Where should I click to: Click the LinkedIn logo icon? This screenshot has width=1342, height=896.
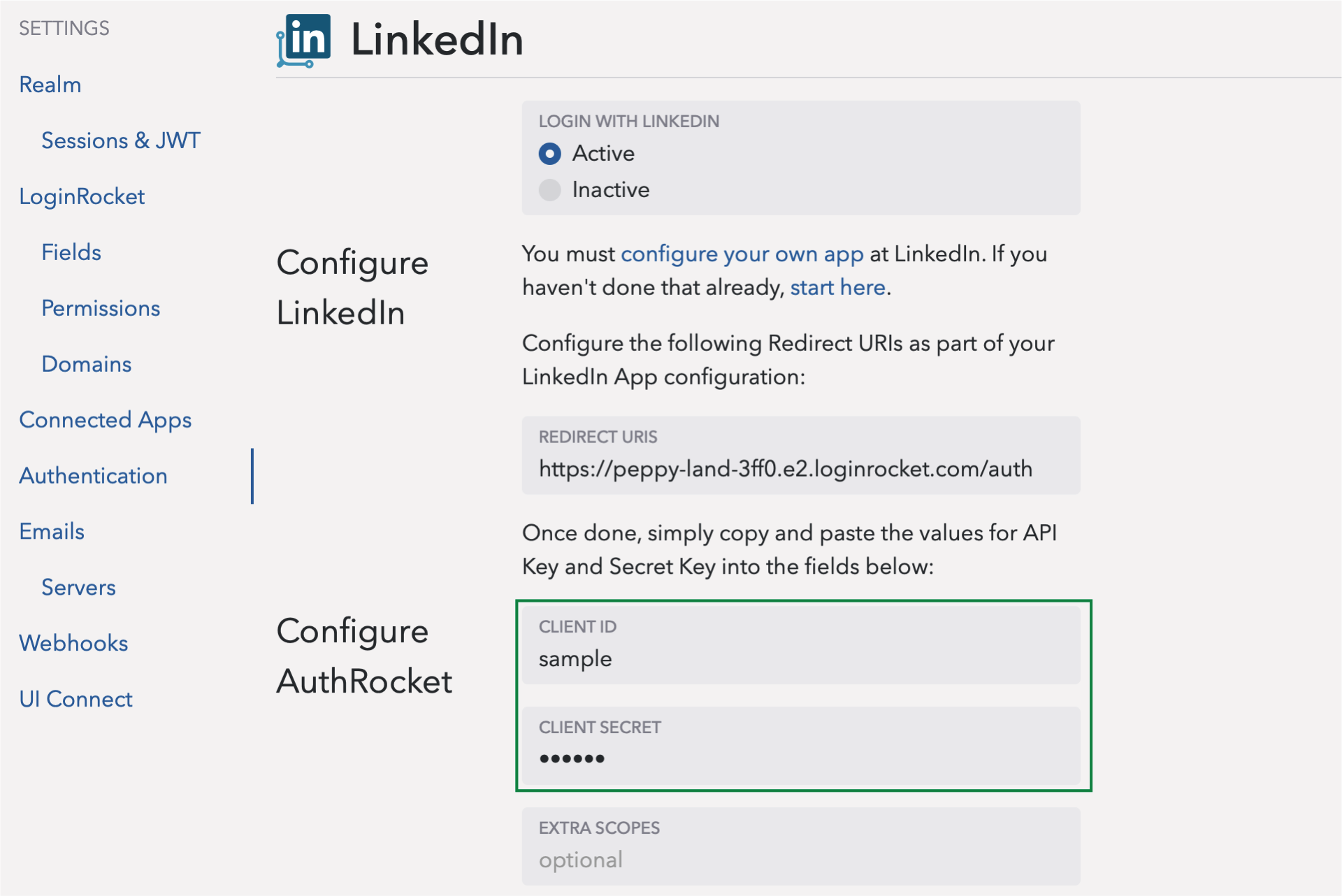click(304, 41)
